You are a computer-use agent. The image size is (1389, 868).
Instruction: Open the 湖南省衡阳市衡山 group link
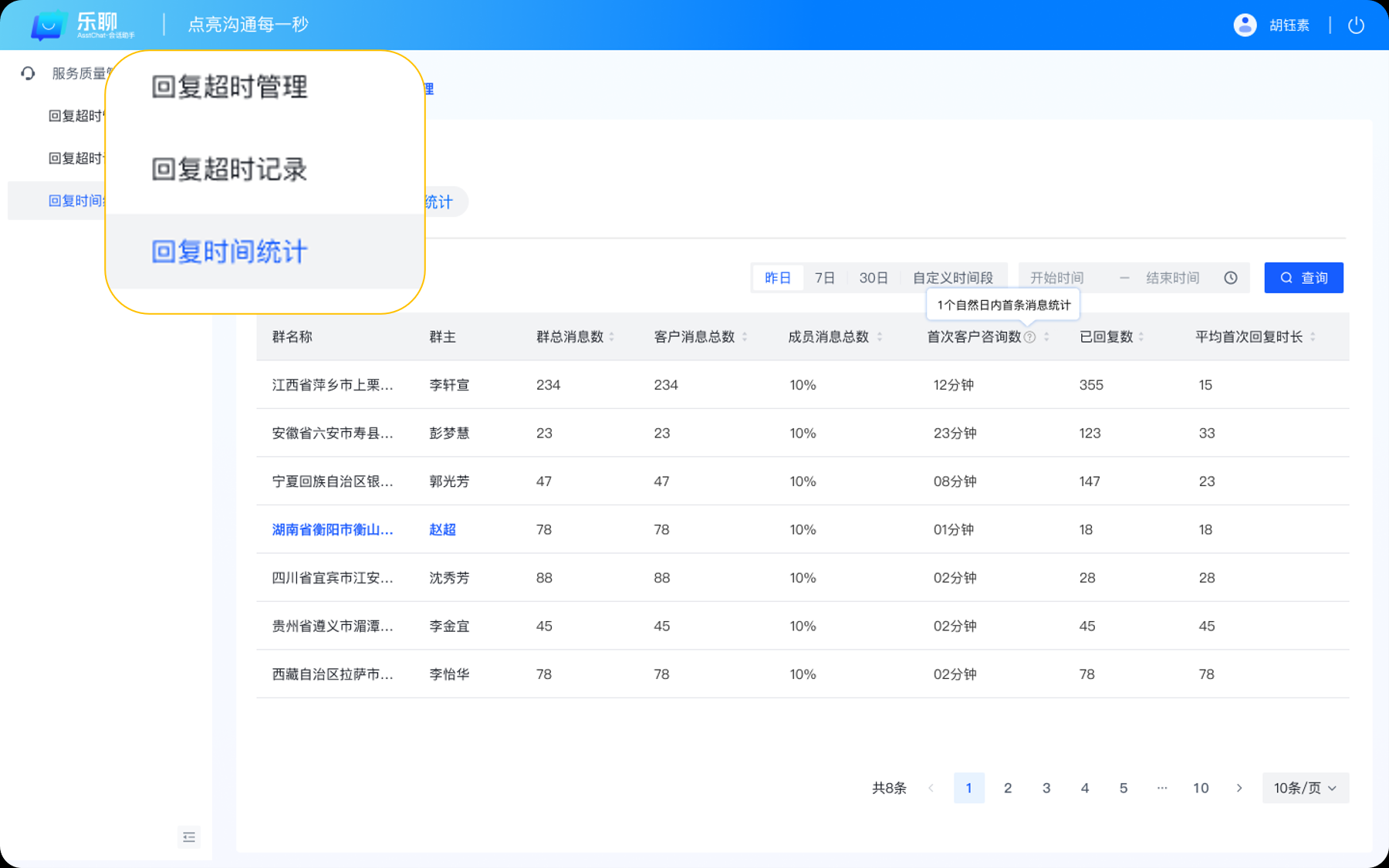pyautogui.click(x=333, y=529)
